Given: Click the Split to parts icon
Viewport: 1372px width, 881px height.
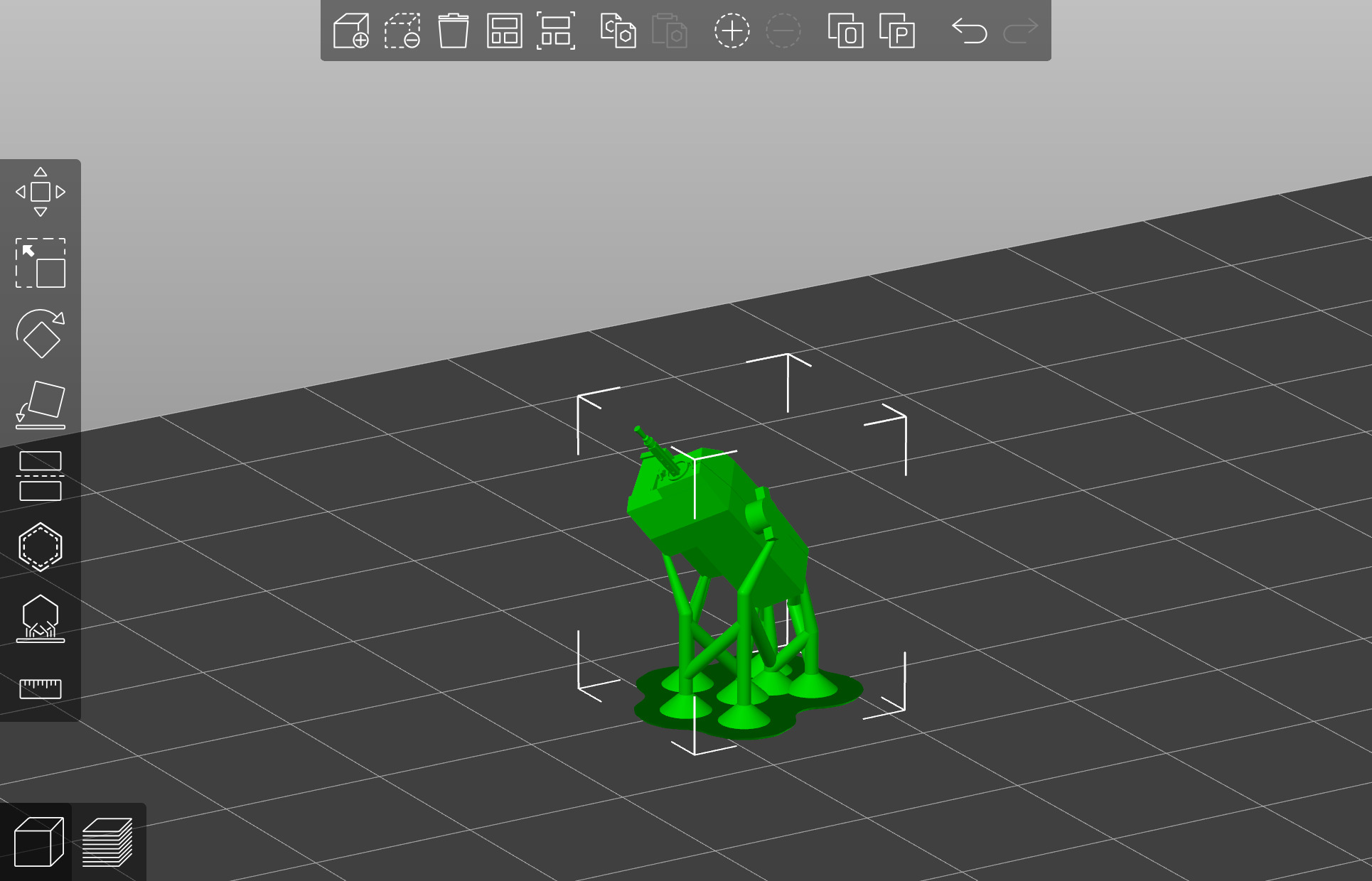Looking at the screenshot, I should (897, 31).
